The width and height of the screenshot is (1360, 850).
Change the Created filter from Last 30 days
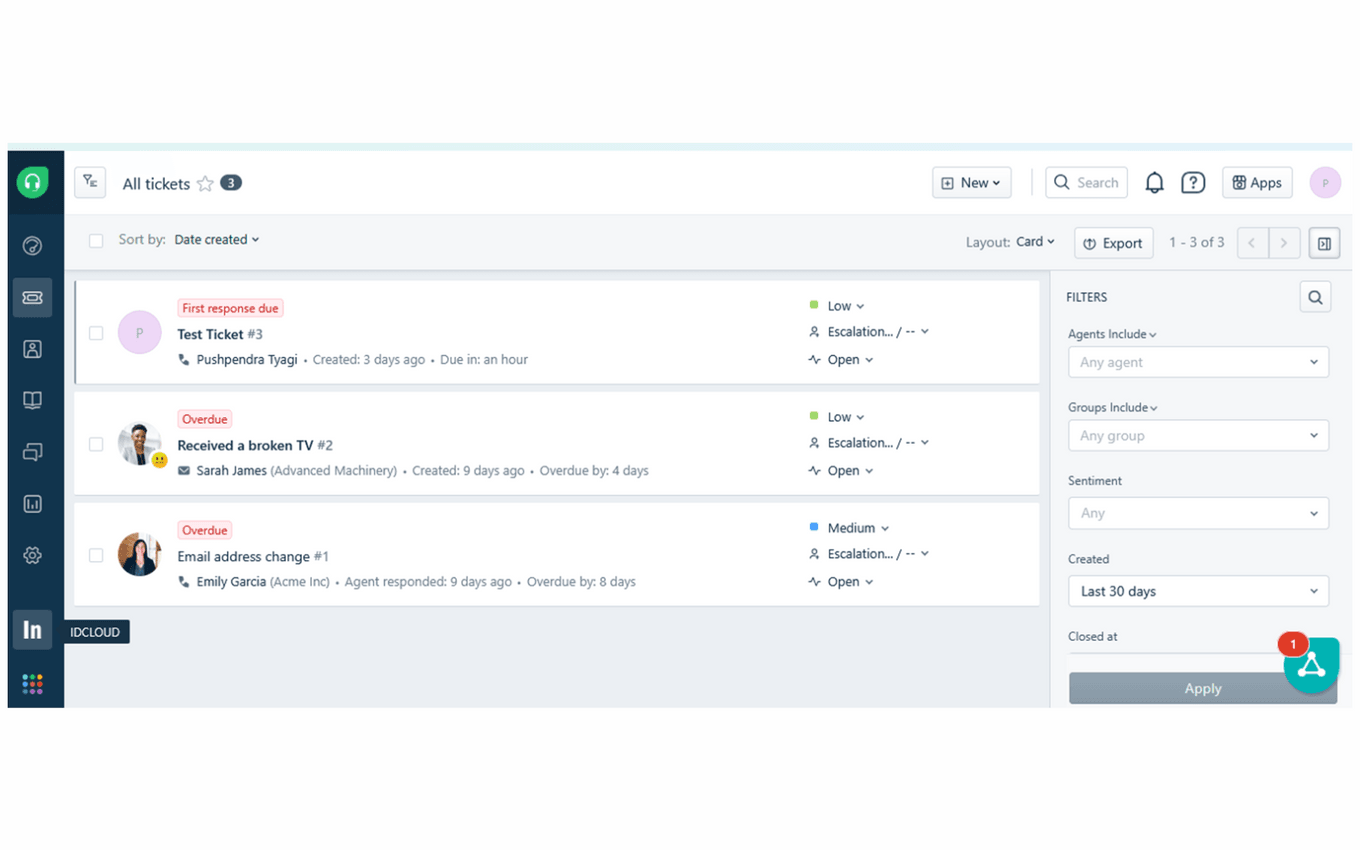(x=1197, y=591)
